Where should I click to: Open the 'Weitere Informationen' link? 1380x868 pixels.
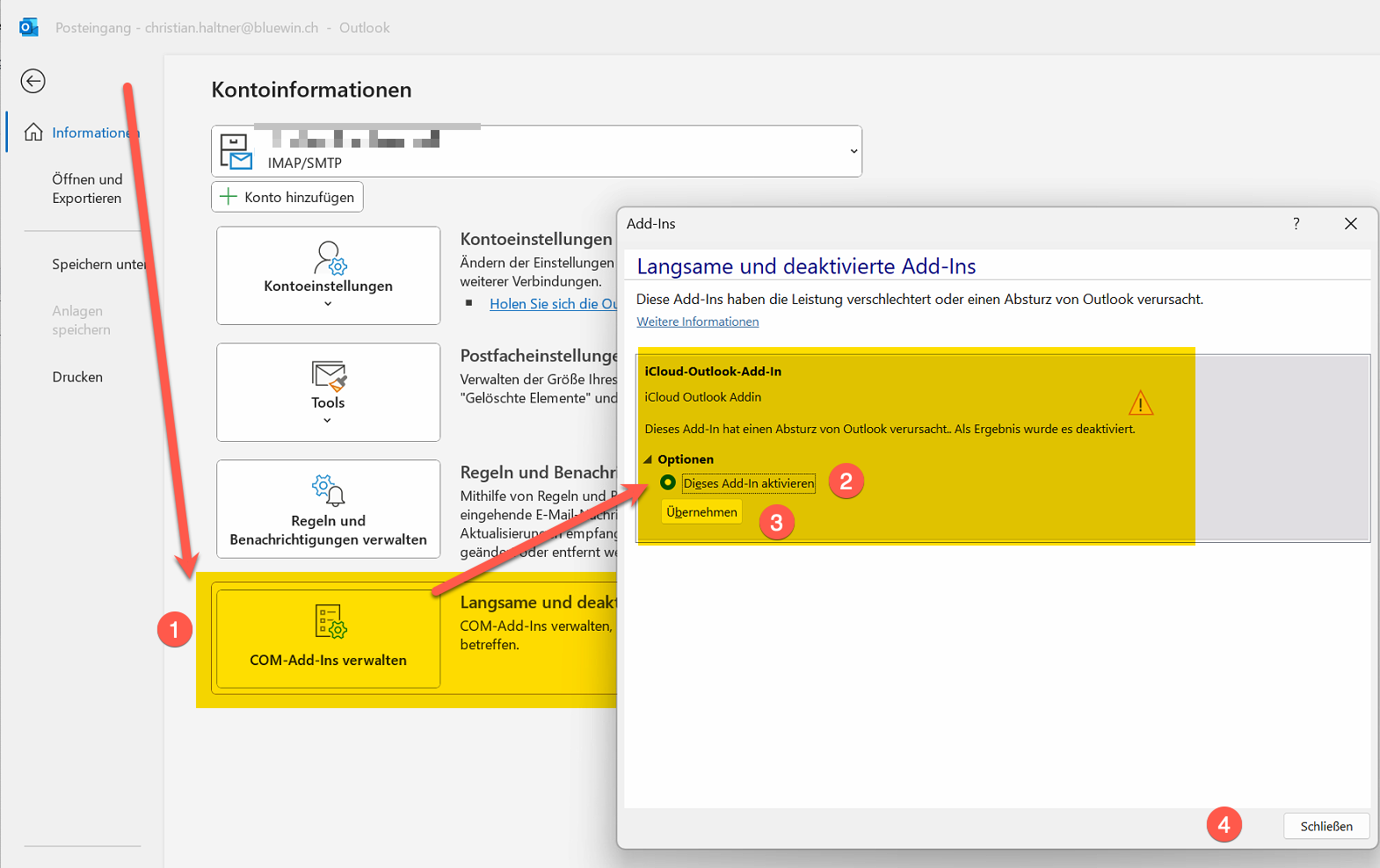698,322
